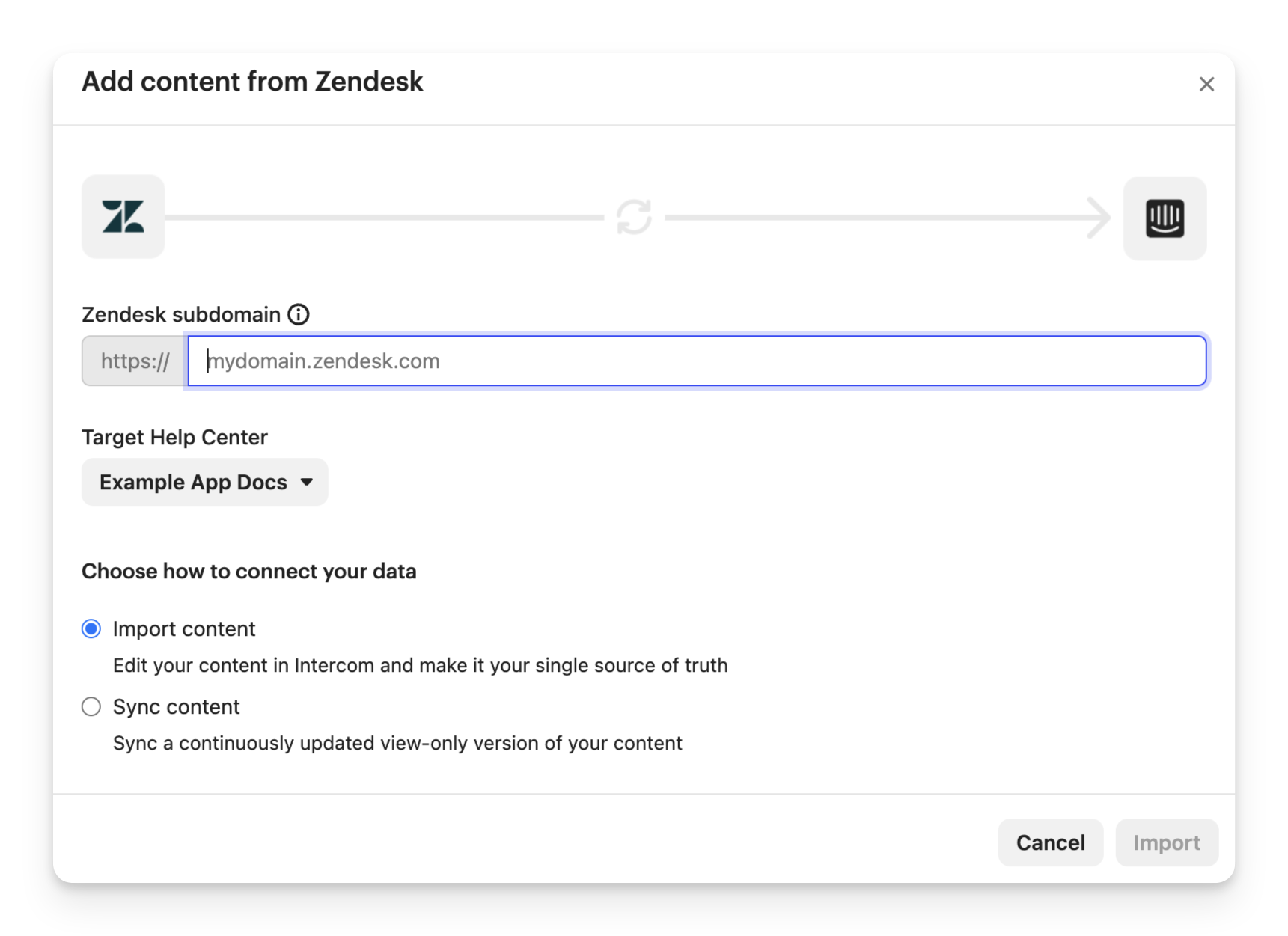
Task: Close the Add content from Zendesk dialog
Action: 1206,84
